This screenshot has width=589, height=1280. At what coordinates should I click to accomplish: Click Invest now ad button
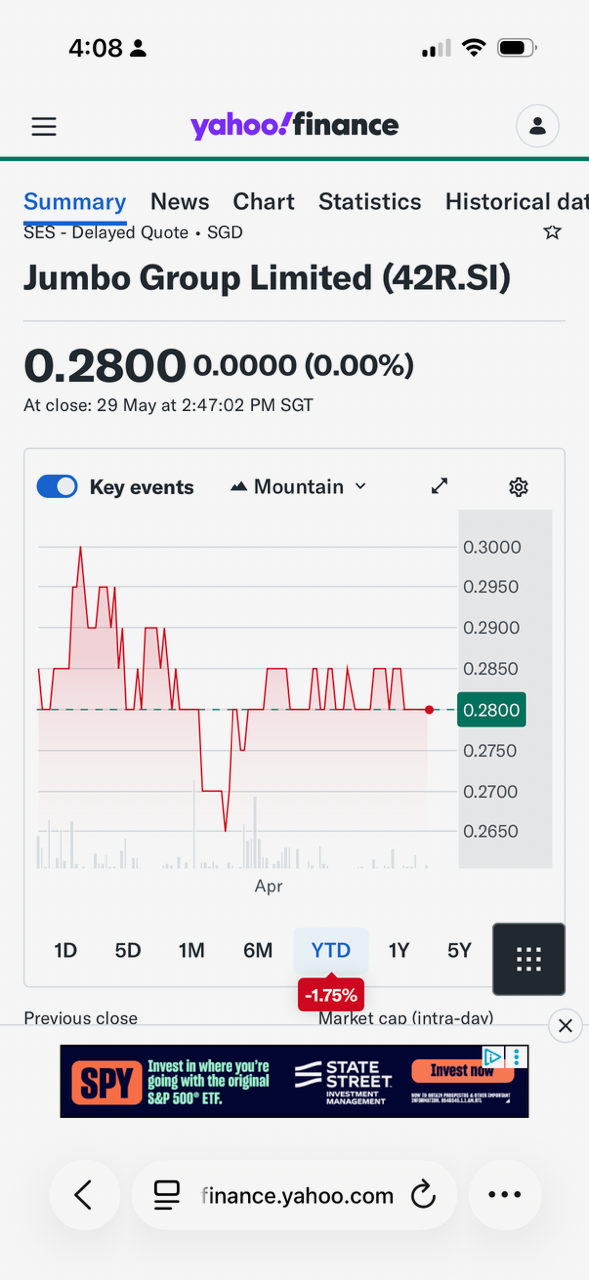click(462, 1071)
